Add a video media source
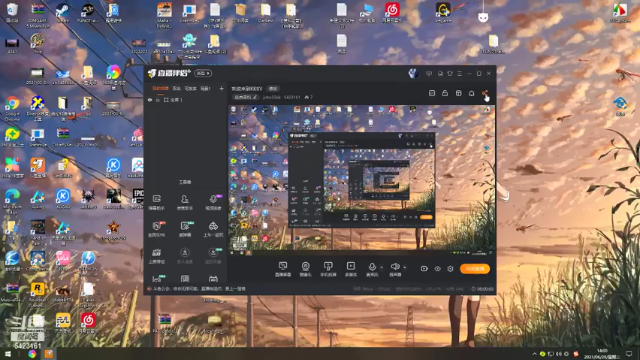This screenshot has width=640, height=360. tap(351, 269)
